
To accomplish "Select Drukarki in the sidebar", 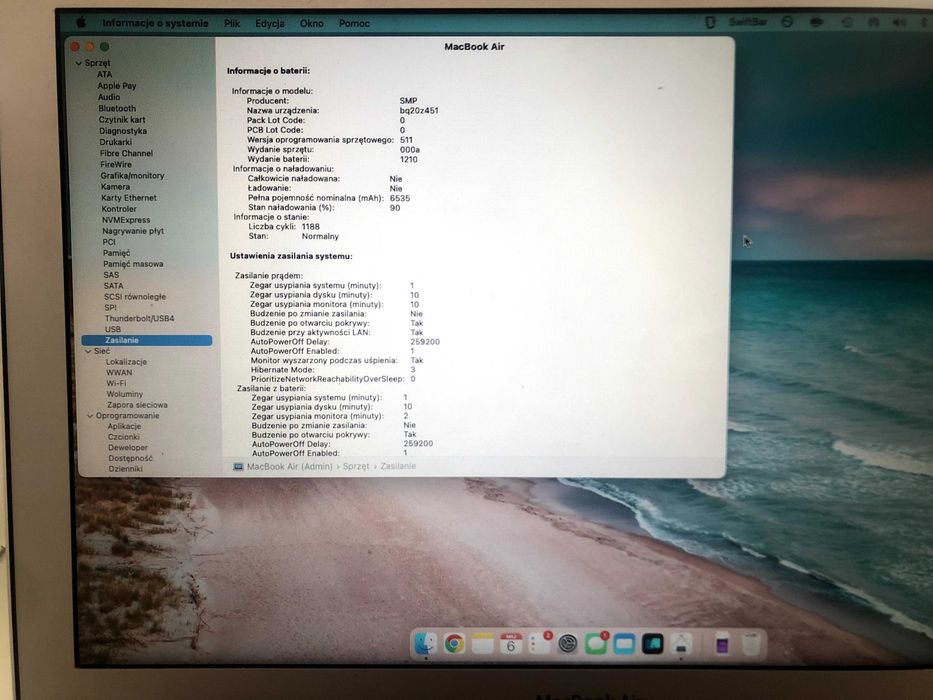I will 115,142.
